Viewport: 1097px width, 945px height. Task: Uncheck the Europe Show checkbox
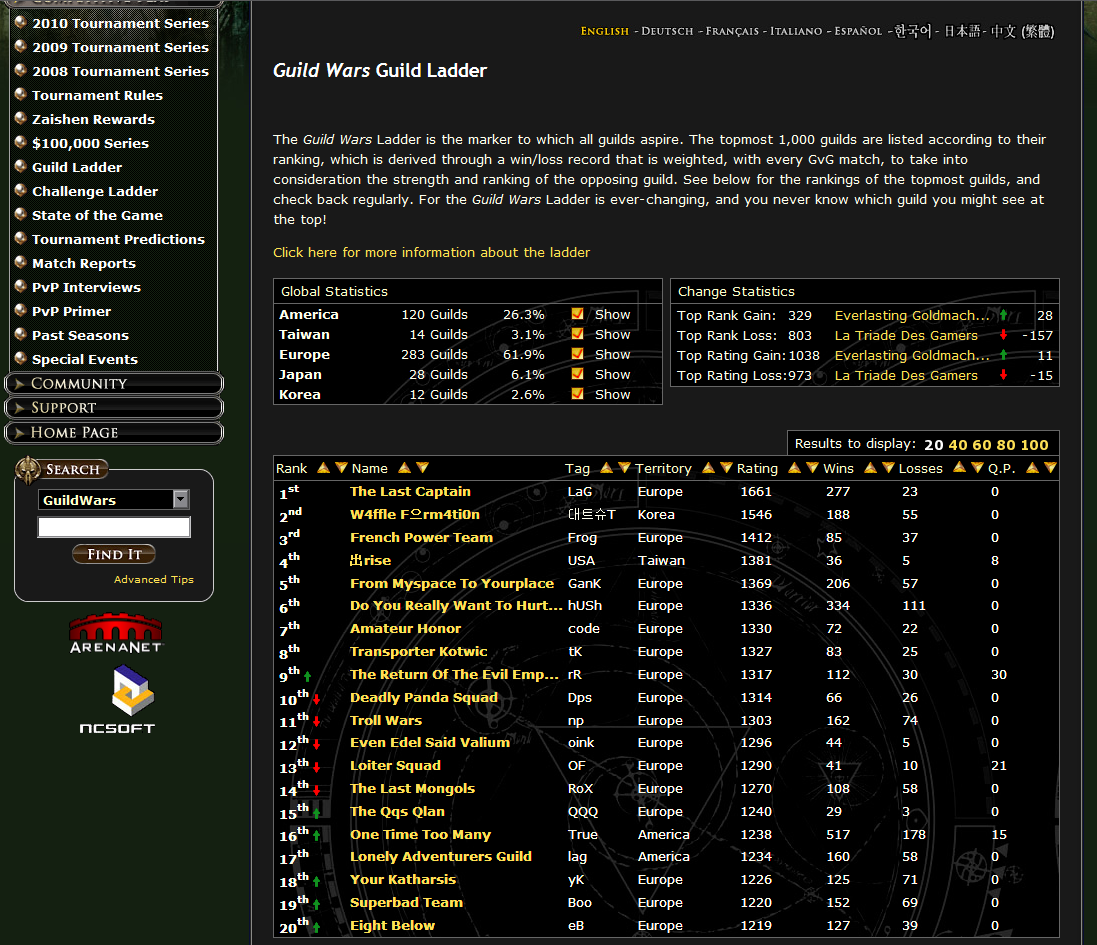(577, 354)
